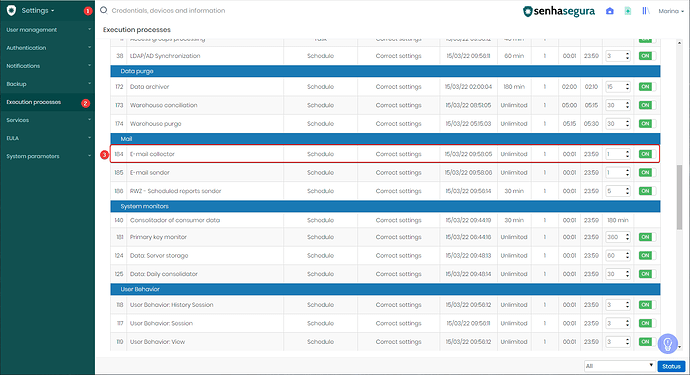This screenshot has height=375, width=690.
Task: Expand Services sidebar section
Action: [x=48, y=120]
